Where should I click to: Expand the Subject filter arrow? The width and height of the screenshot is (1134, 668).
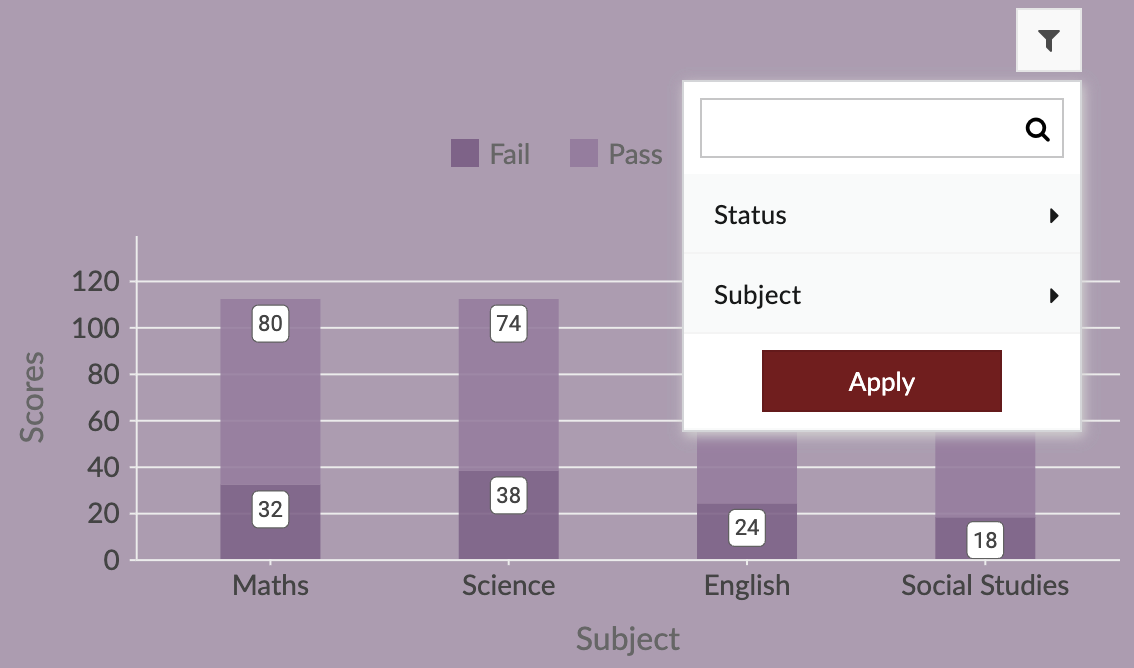1054,295
